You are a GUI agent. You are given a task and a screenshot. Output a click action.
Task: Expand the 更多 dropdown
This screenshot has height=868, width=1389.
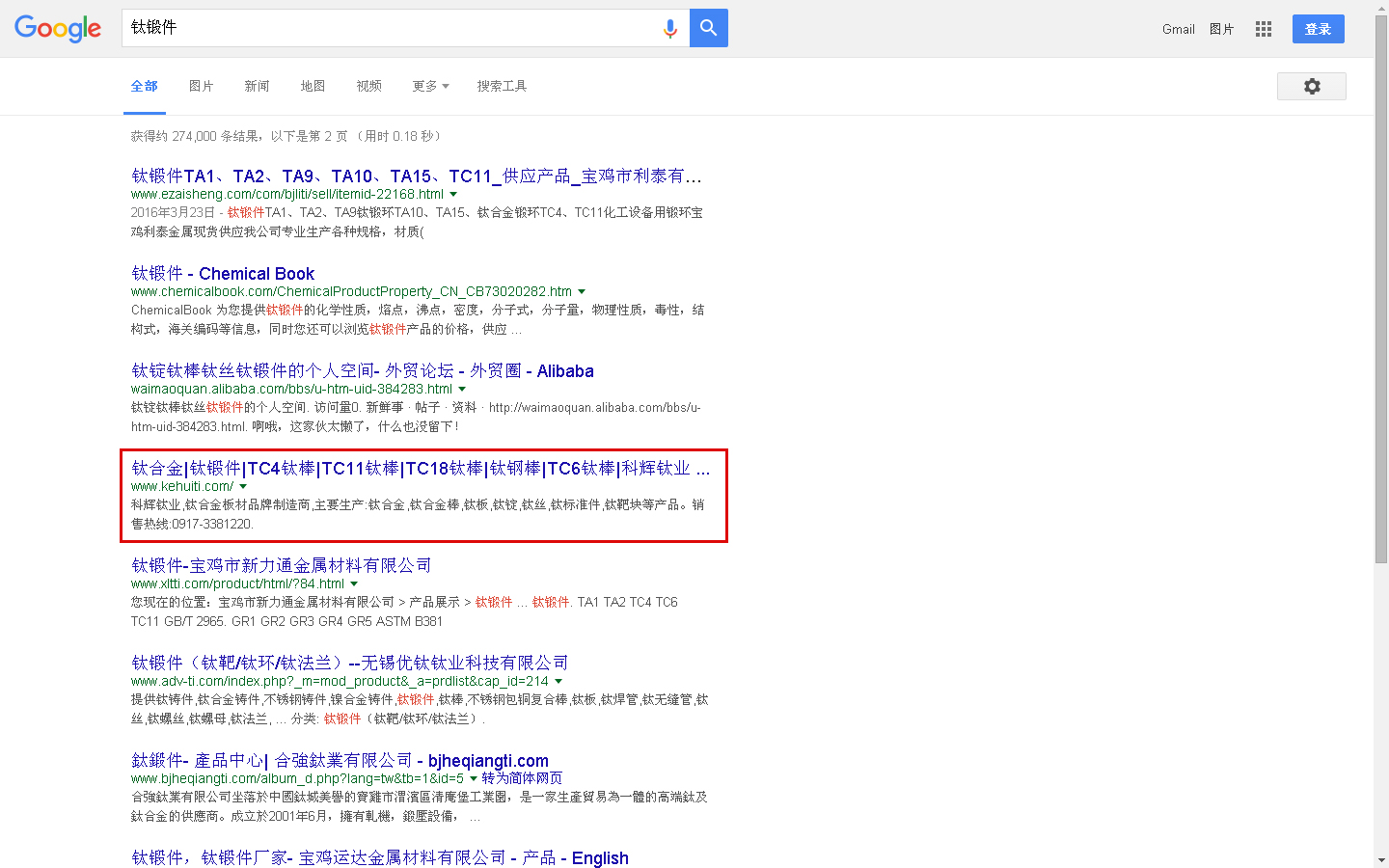(430, 86)
